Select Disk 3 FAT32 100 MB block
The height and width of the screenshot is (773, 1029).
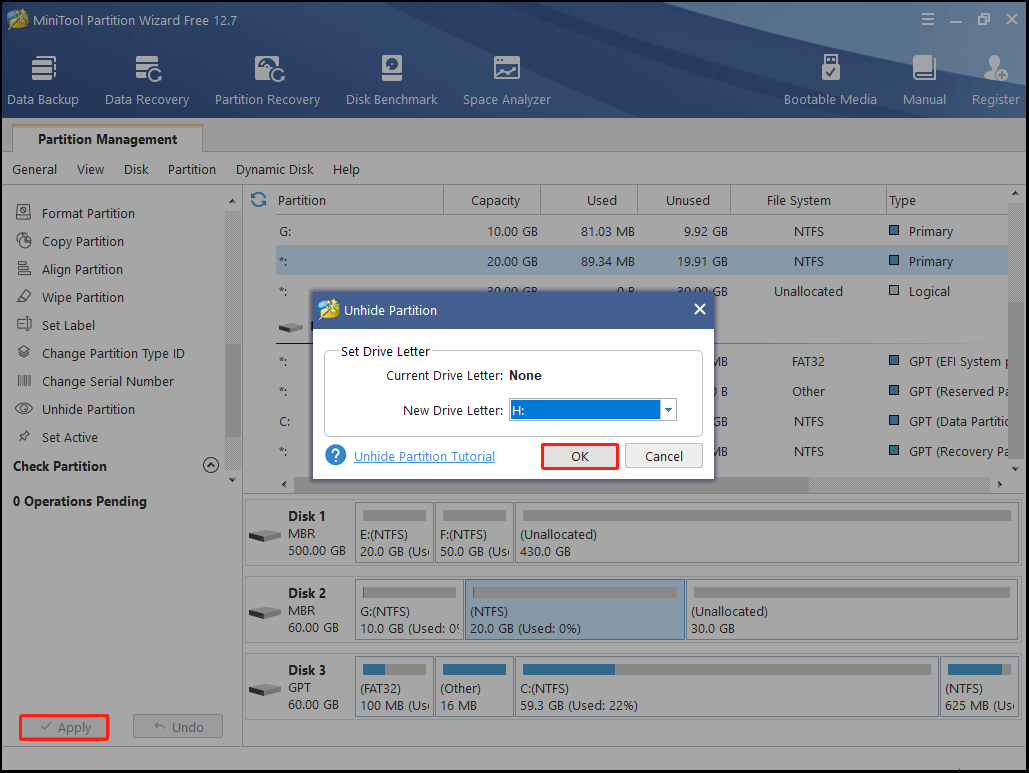pos(394,686)
